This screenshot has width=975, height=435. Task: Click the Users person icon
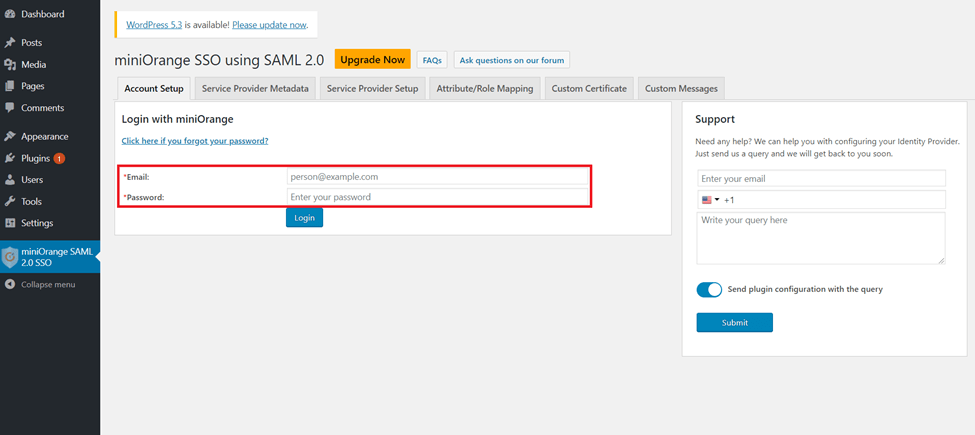tap(9, 180)
